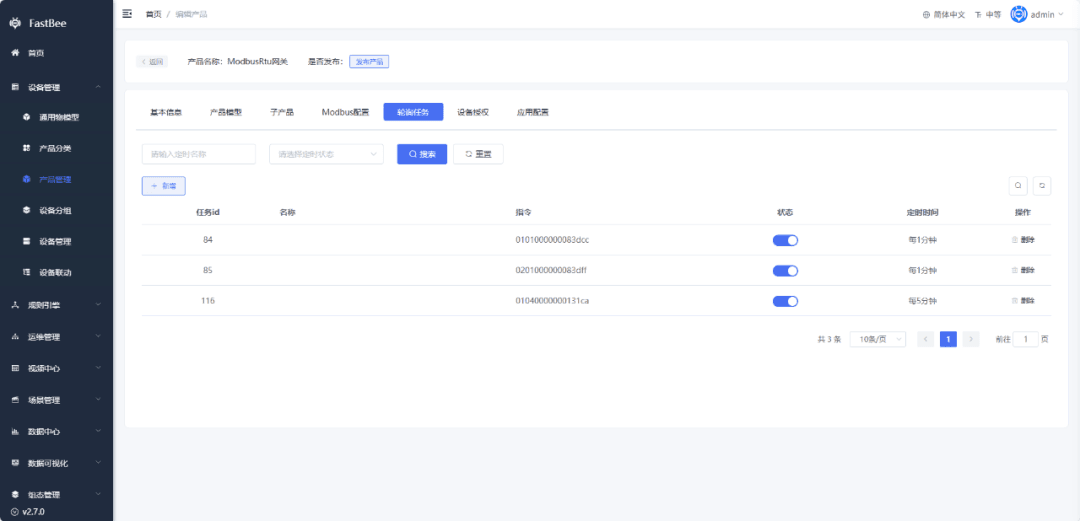This screenshot has width=1080, height=521.
Task: Open 设备分组 in the sidebar
Action: pos(55,210)
